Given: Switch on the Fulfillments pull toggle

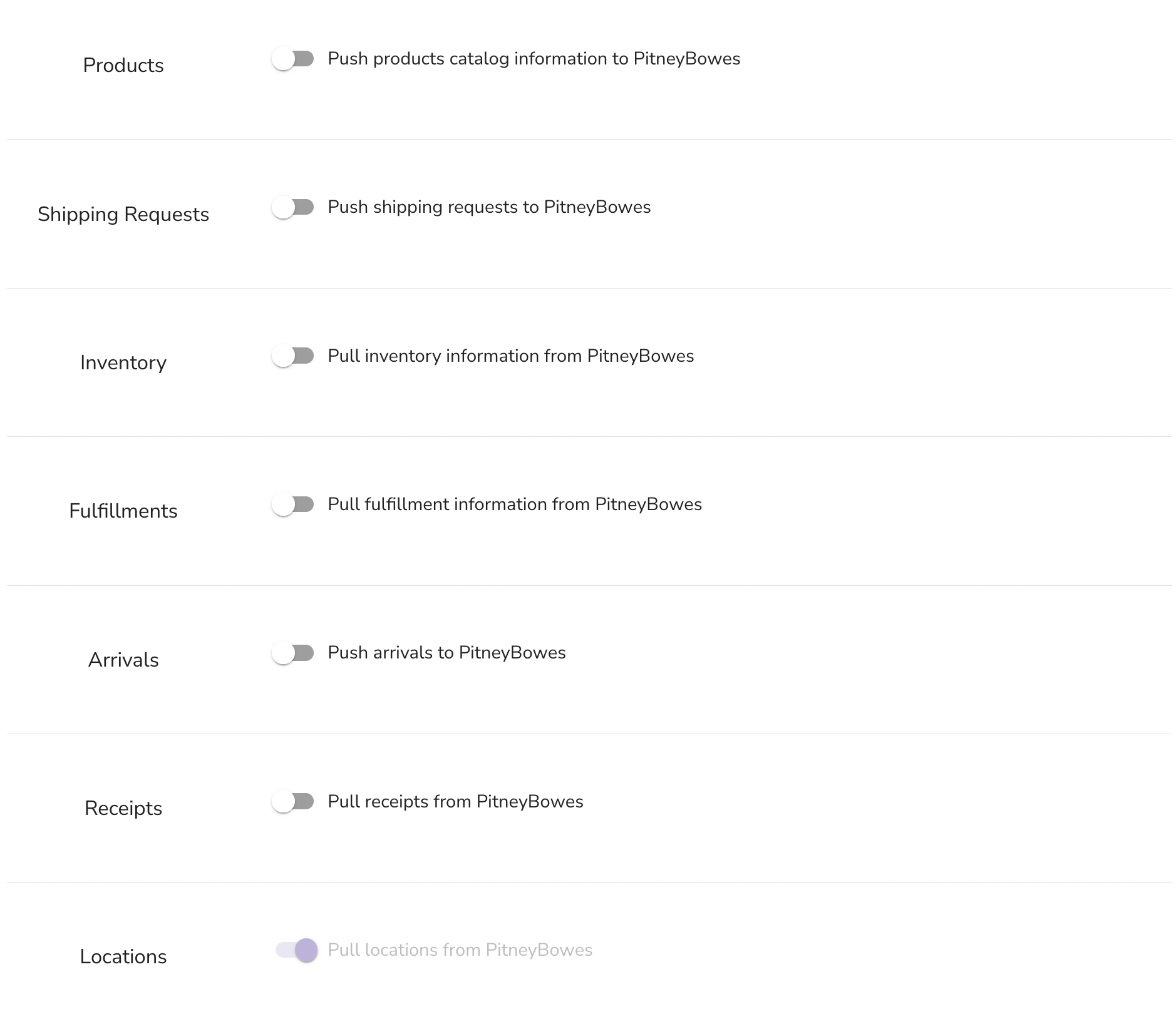Looking at the screenshot, I should [x=293, y=504].
